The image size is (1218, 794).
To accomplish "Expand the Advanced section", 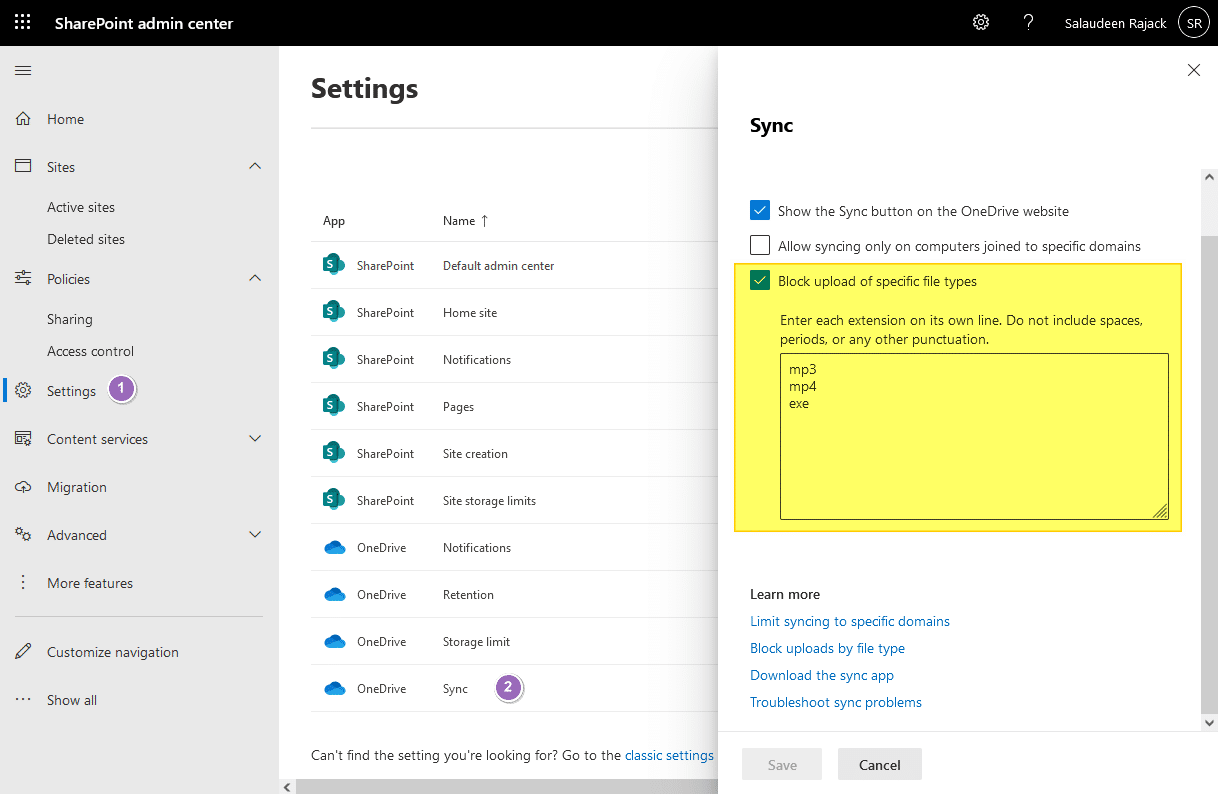I will [255, 535].
